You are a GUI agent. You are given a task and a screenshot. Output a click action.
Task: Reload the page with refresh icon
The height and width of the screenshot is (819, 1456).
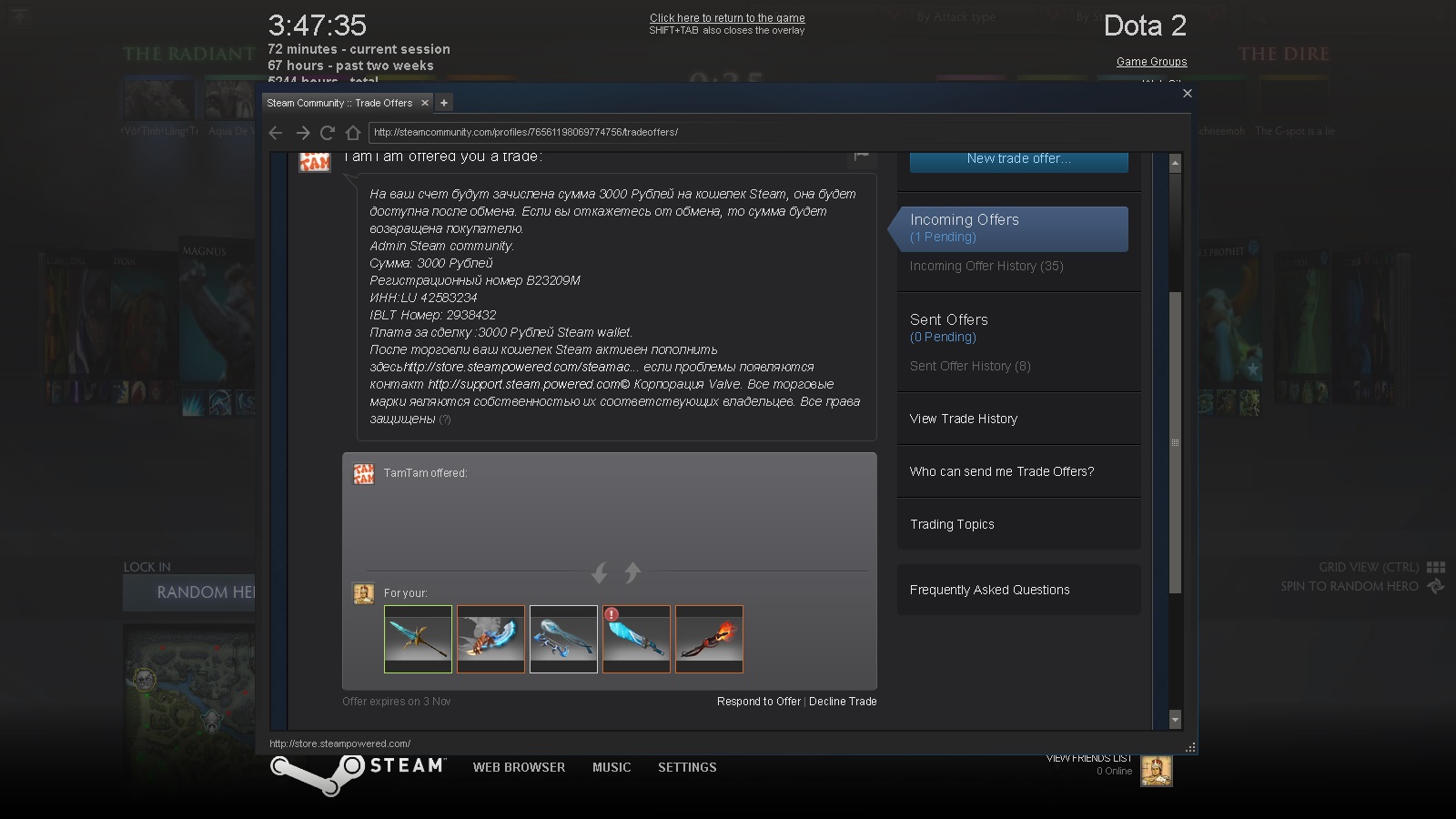coord(328,133)
